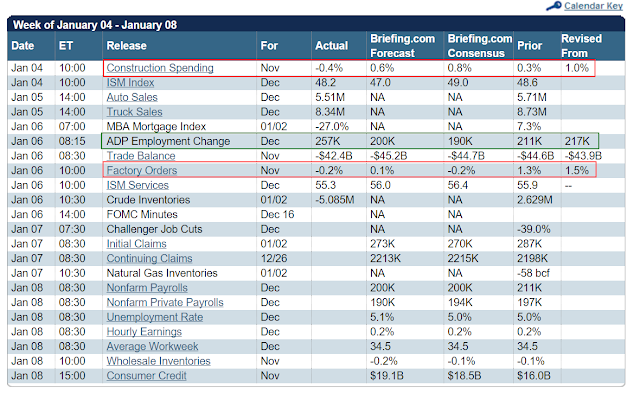The width and height of the screenshot is (640, 399).
Task: Click the Briefing.com Forecast column header
Action: (402, 46)
